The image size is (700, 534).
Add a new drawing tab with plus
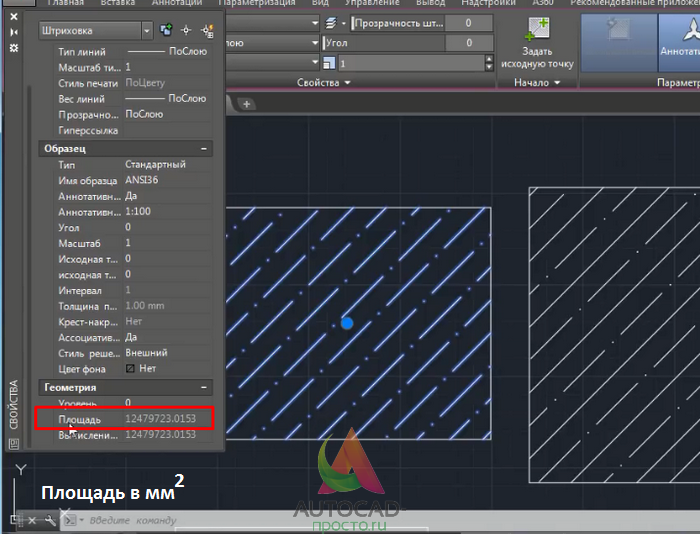pos(246,104)
